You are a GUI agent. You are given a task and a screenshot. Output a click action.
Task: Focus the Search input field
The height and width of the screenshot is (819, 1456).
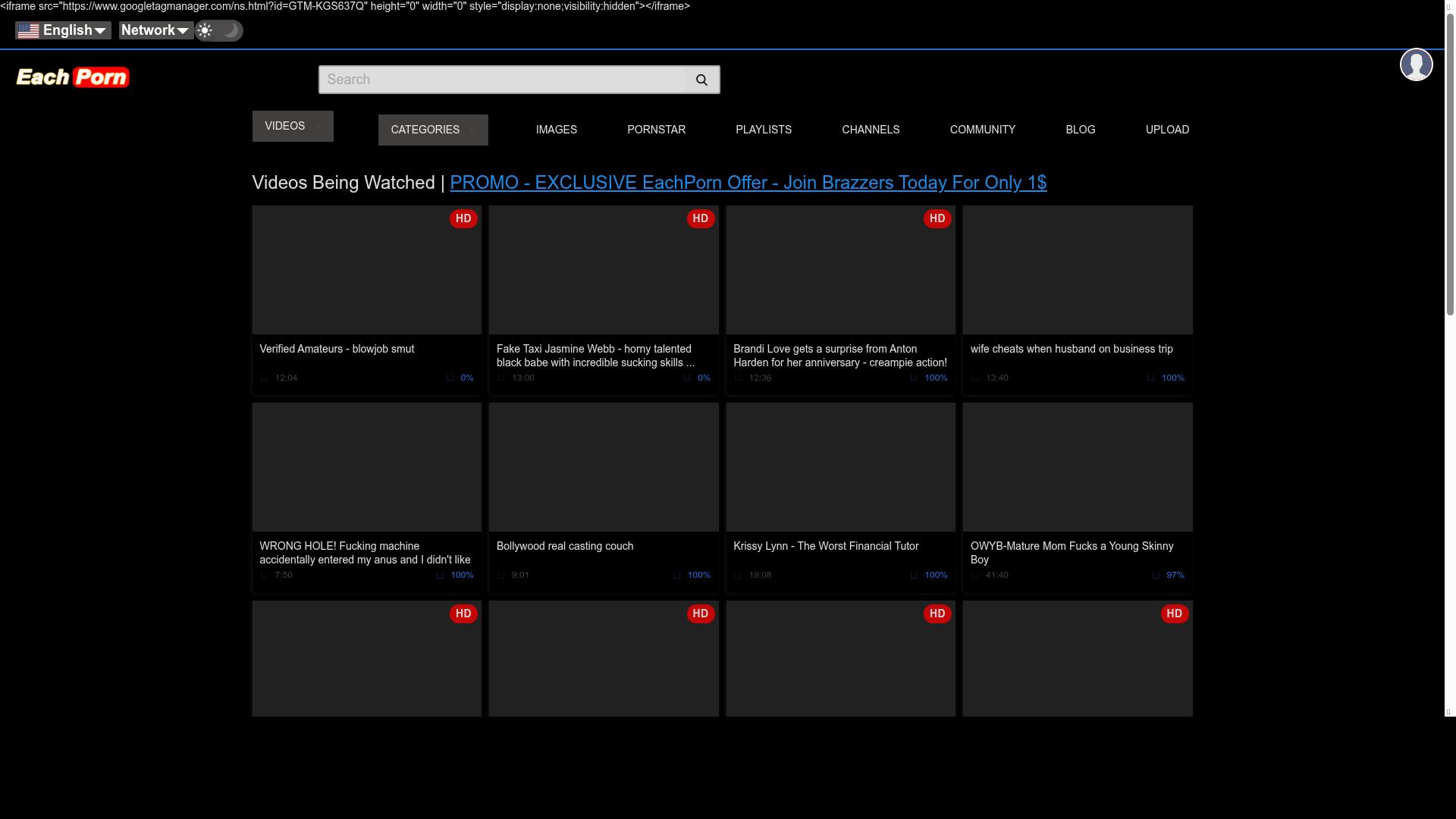click(502, 80)
